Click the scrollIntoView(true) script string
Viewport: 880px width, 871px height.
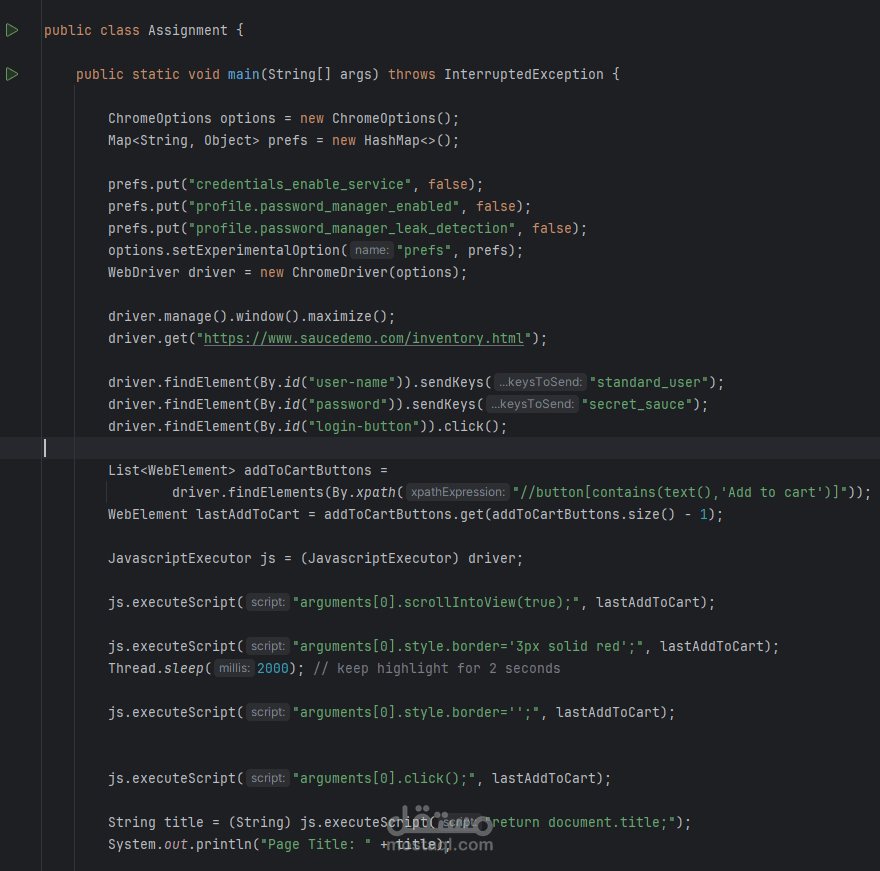point(436,602)
